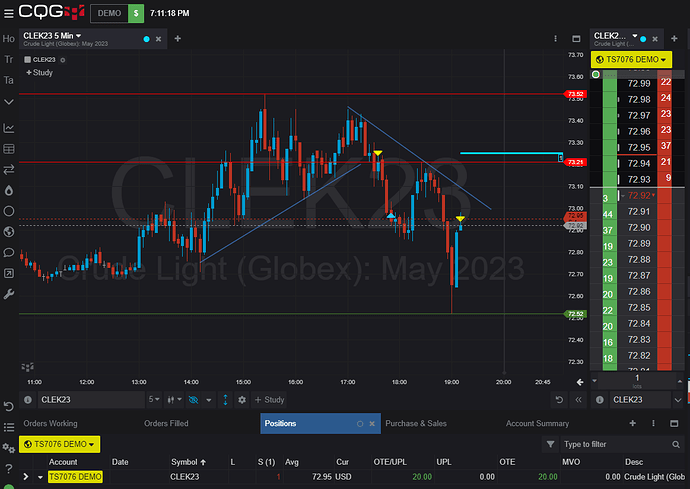690x489 pixels.
Task: Open the Account Summary tab
Action: (537, 423)
